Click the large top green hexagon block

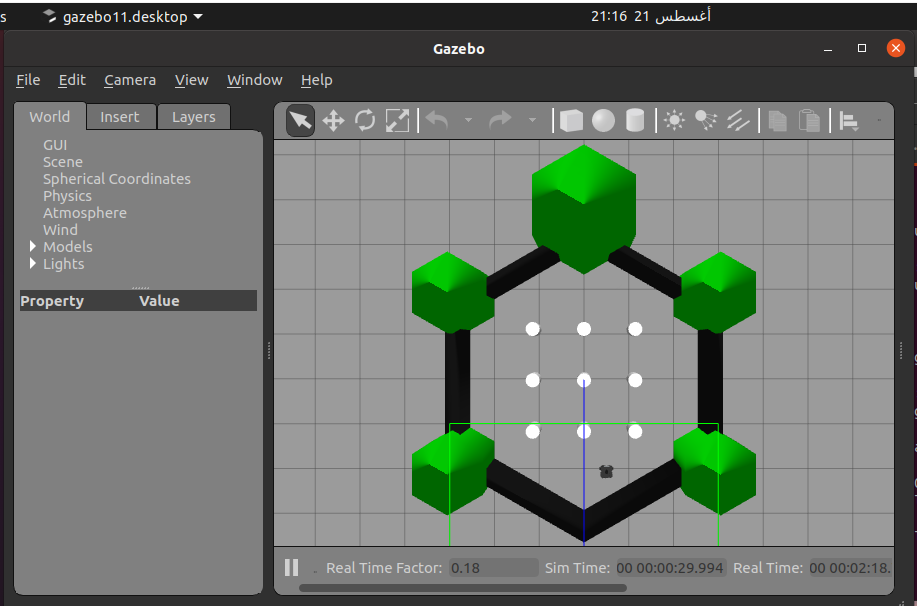point(584,209)
